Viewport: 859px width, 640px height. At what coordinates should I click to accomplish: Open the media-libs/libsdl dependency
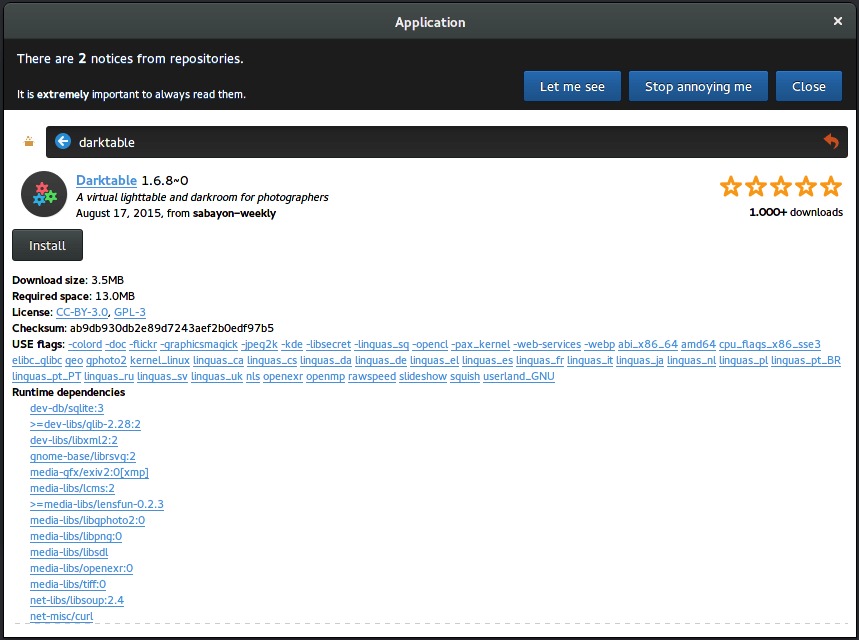pyautogui.click(x=69, y=552)
